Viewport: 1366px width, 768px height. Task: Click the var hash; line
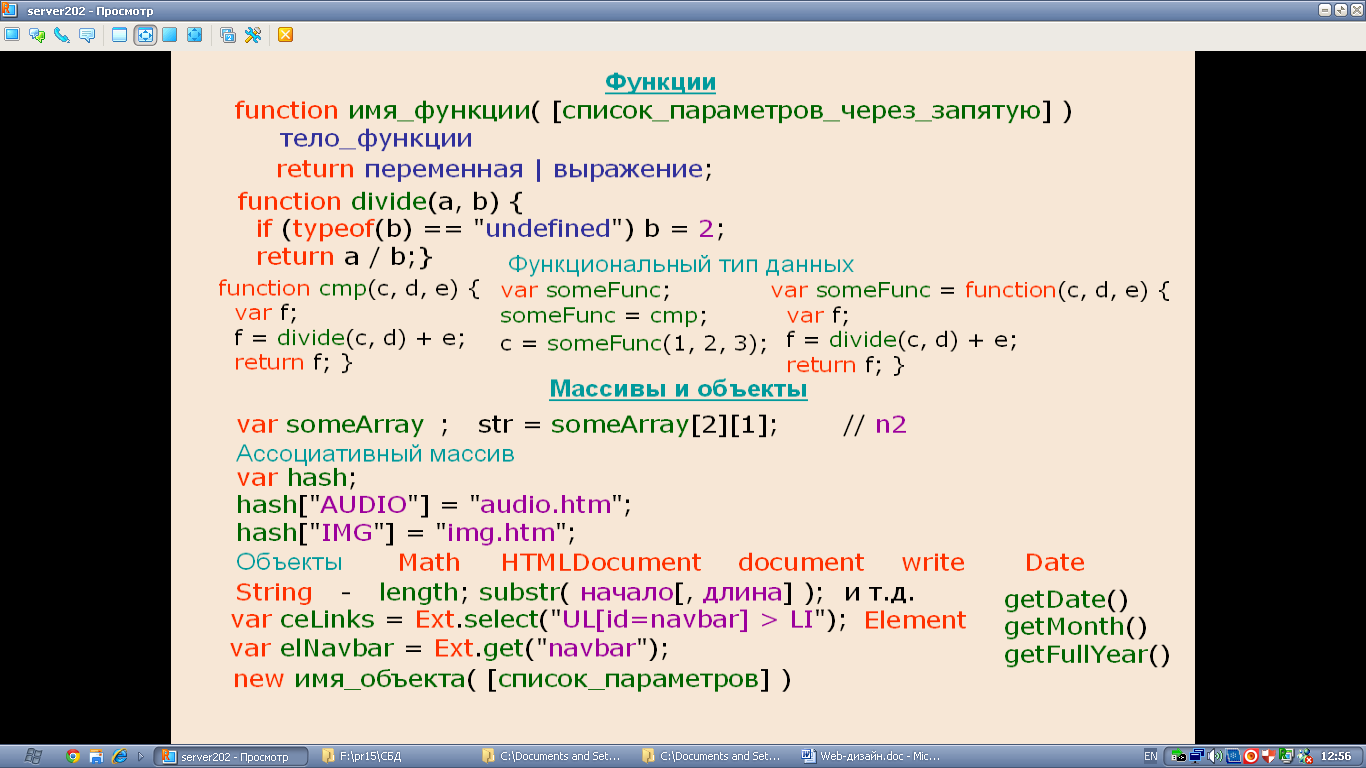[297, 478]
